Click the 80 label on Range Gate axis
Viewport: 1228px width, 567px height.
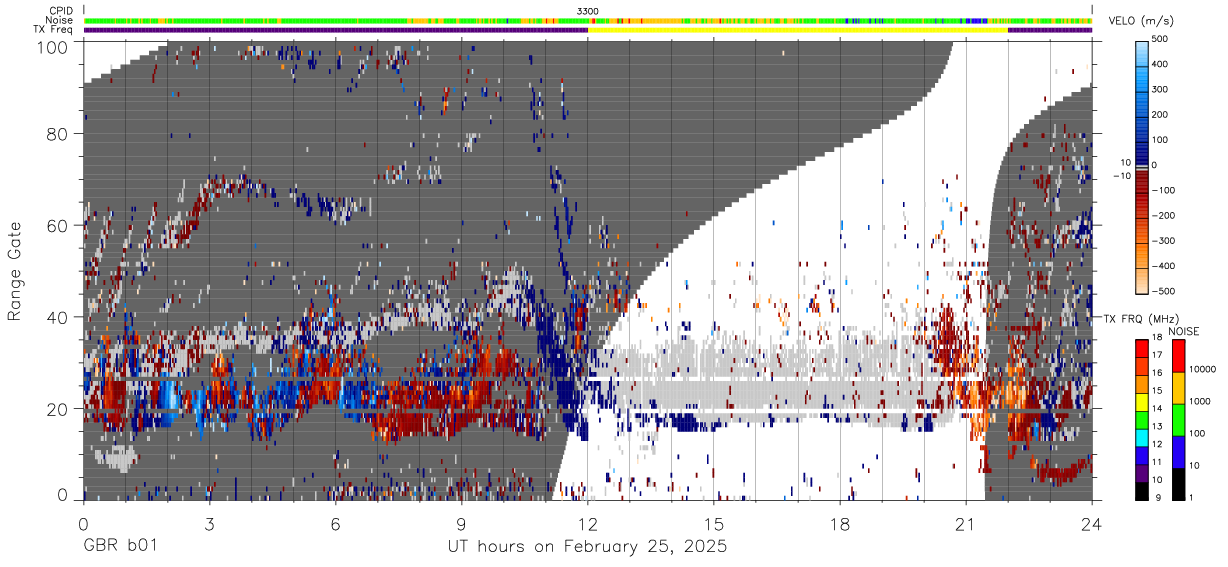click(x=59, y=134)
